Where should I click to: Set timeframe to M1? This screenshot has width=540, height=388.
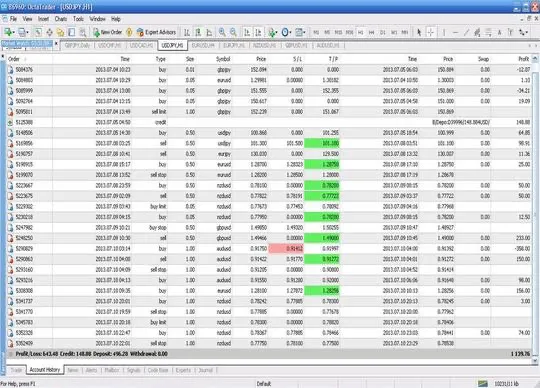[316, 32]
